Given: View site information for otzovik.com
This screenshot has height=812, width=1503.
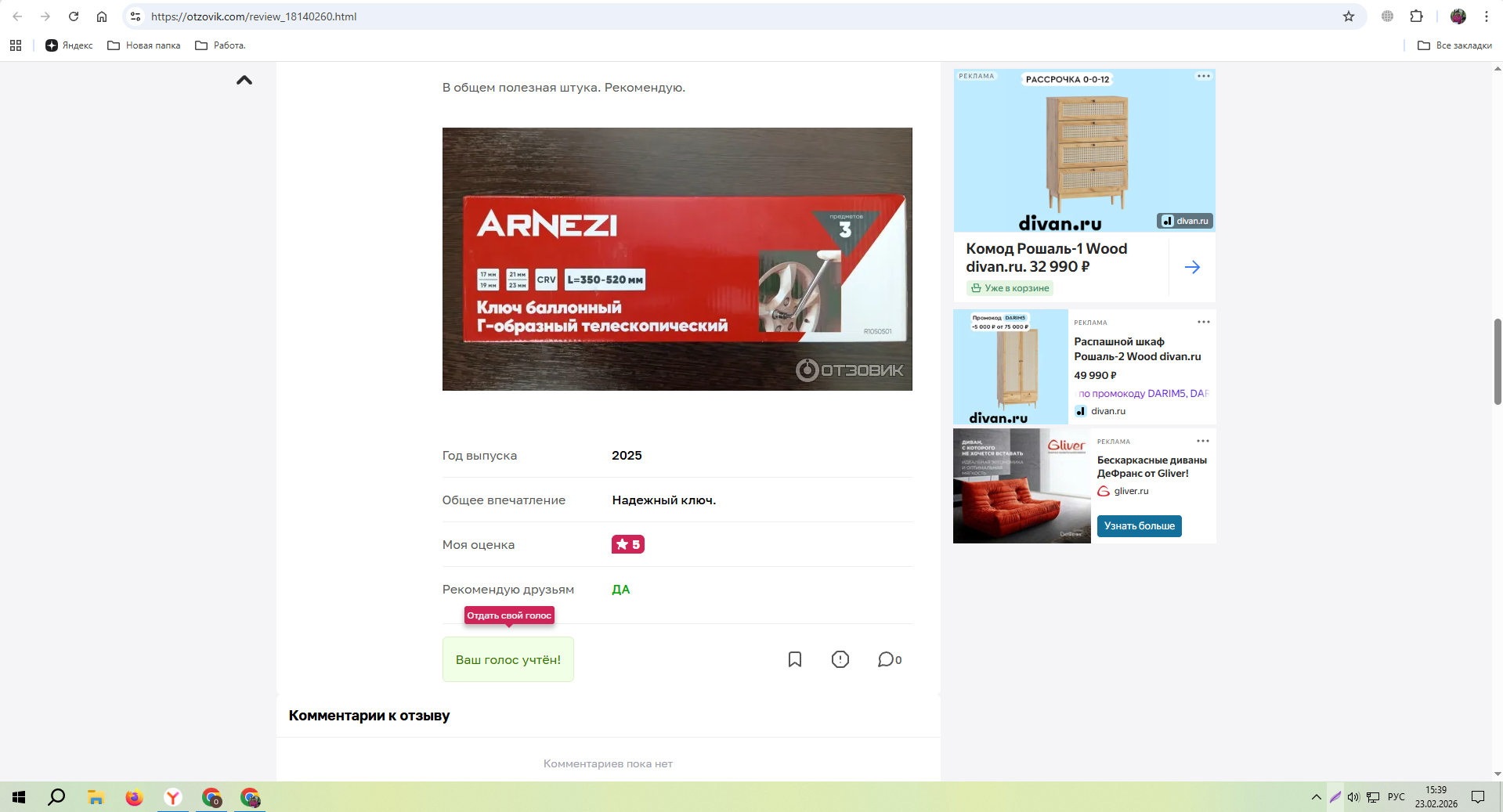Looking at the screenshot, I should (135, 16).
